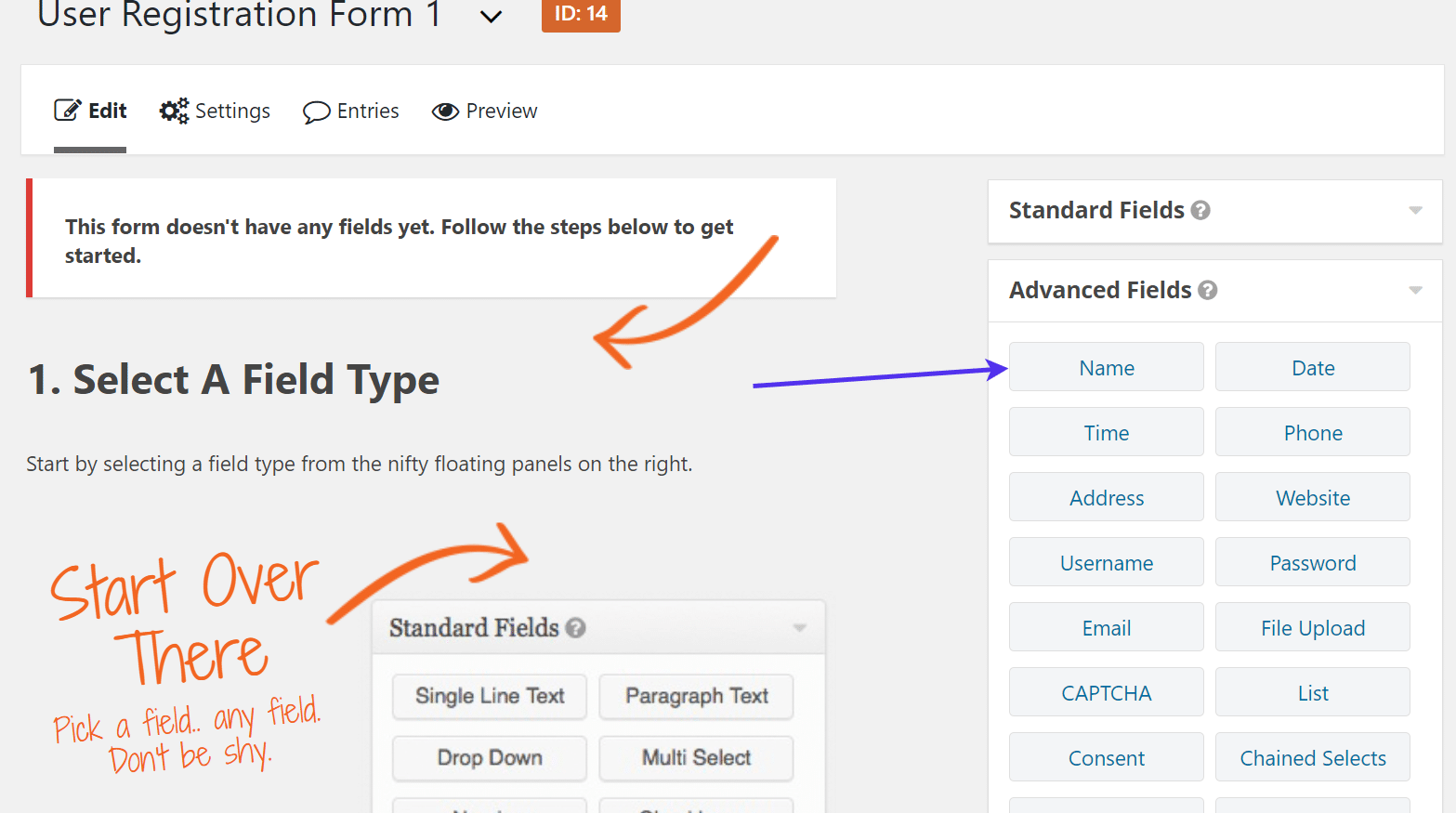Open the form title selector chevron

490,16
